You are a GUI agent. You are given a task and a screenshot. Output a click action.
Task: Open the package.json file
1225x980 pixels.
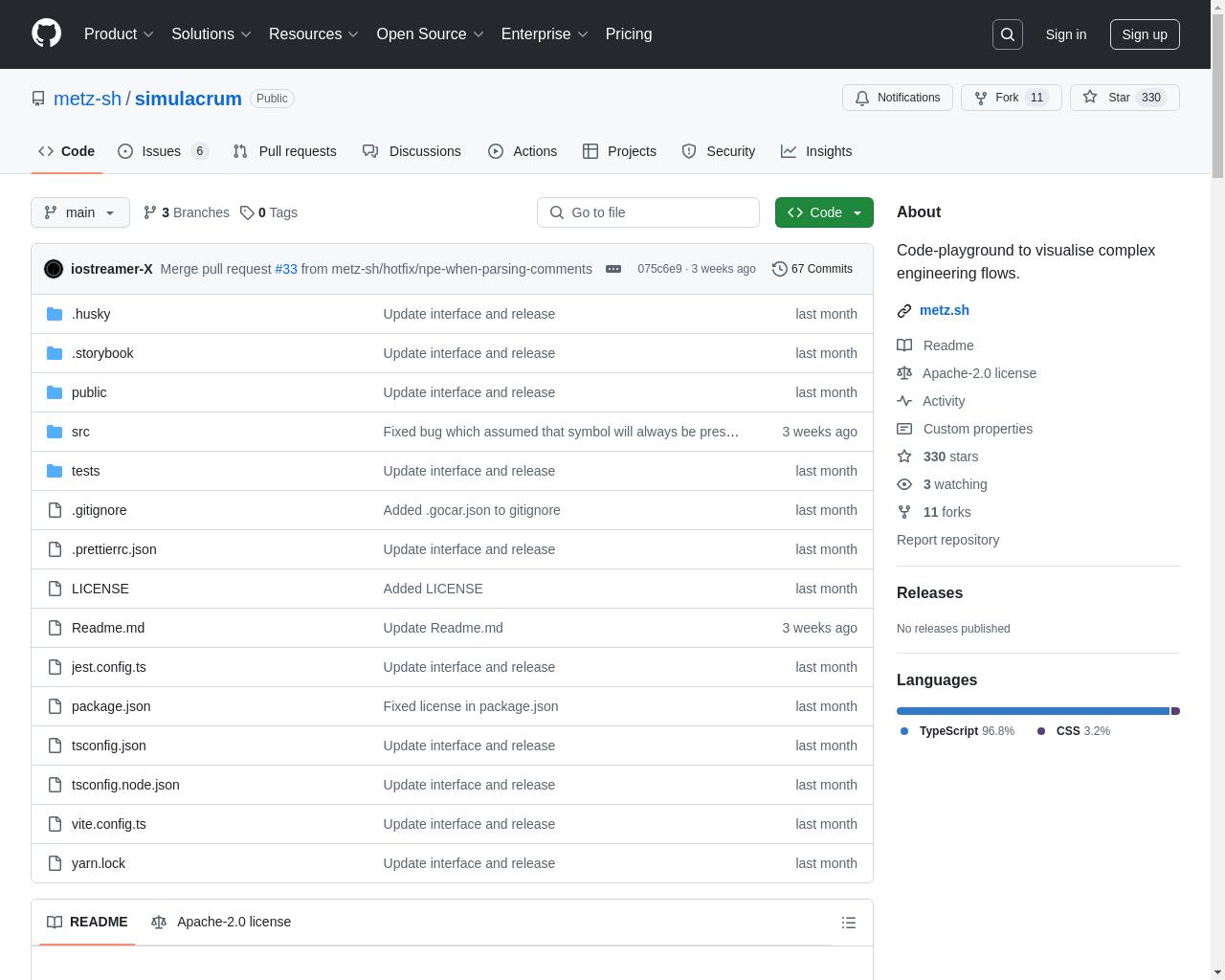click(x=111, y=706)
